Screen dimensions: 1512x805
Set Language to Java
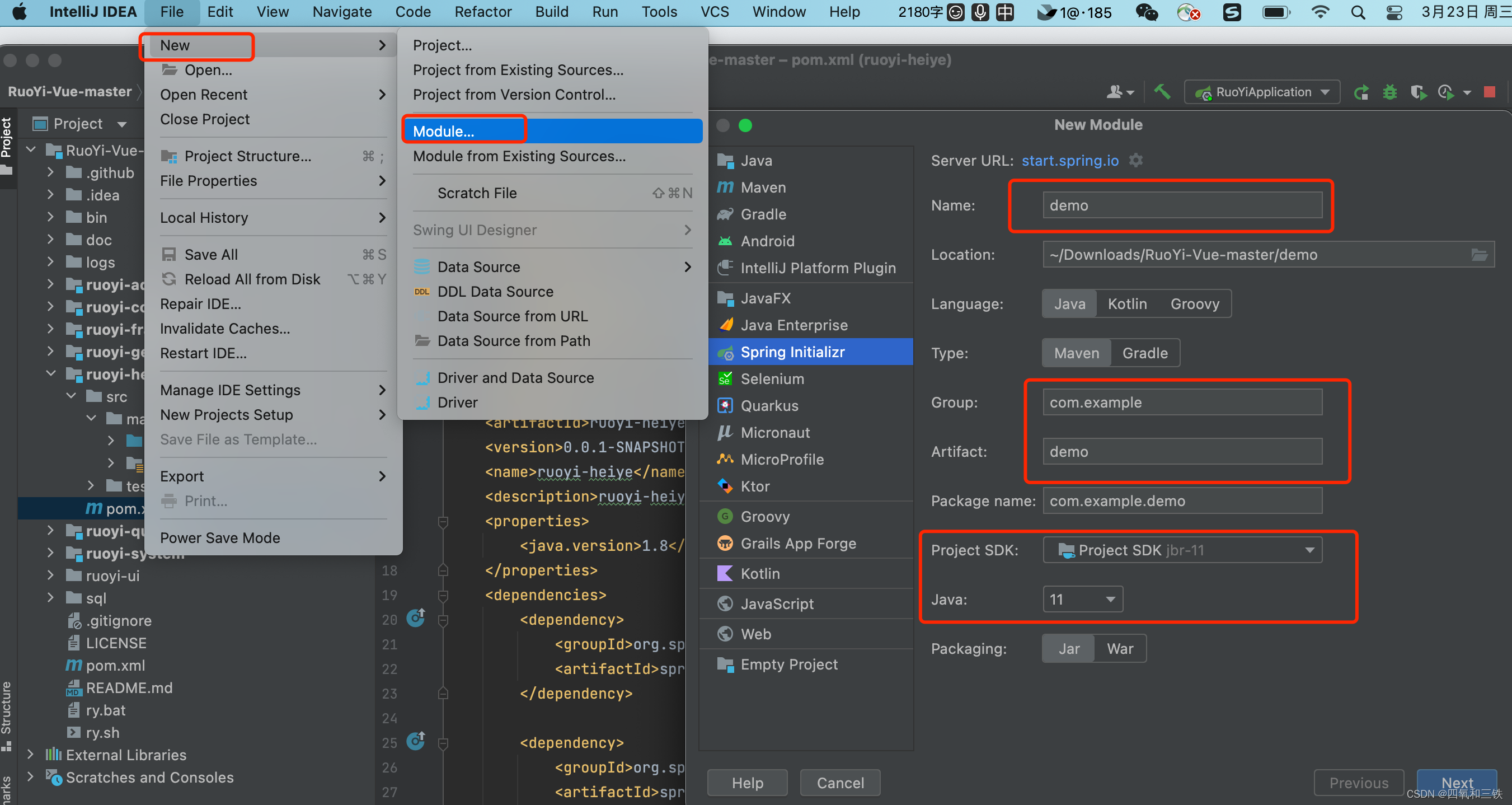pyautogui.click(x=1069, y=303)
